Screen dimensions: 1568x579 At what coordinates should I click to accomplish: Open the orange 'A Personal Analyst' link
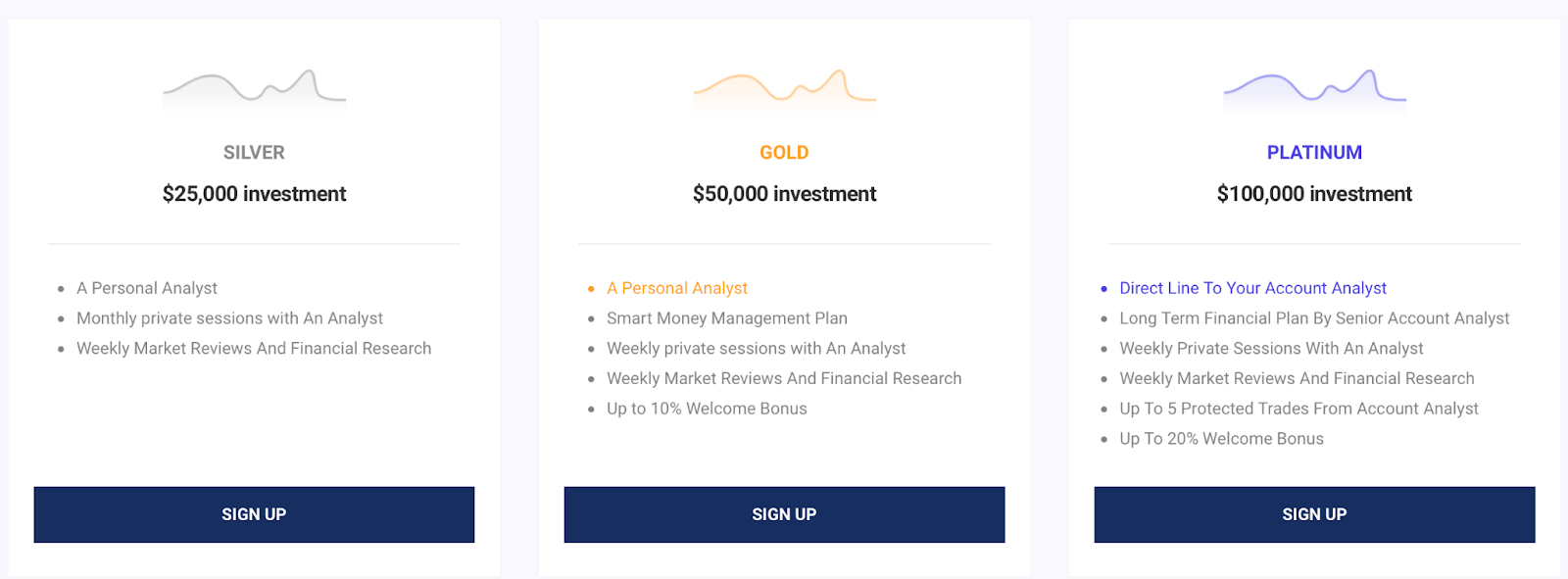[677, 288]
